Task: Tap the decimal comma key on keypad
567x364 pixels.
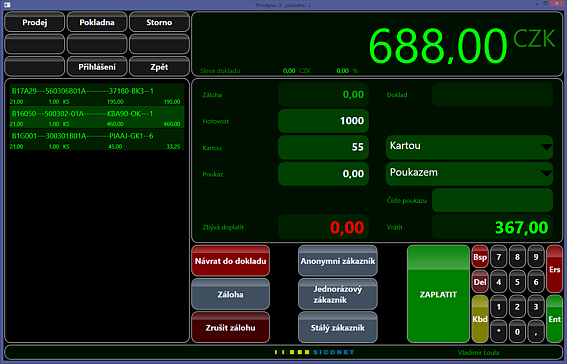Action: coord(536,331)
